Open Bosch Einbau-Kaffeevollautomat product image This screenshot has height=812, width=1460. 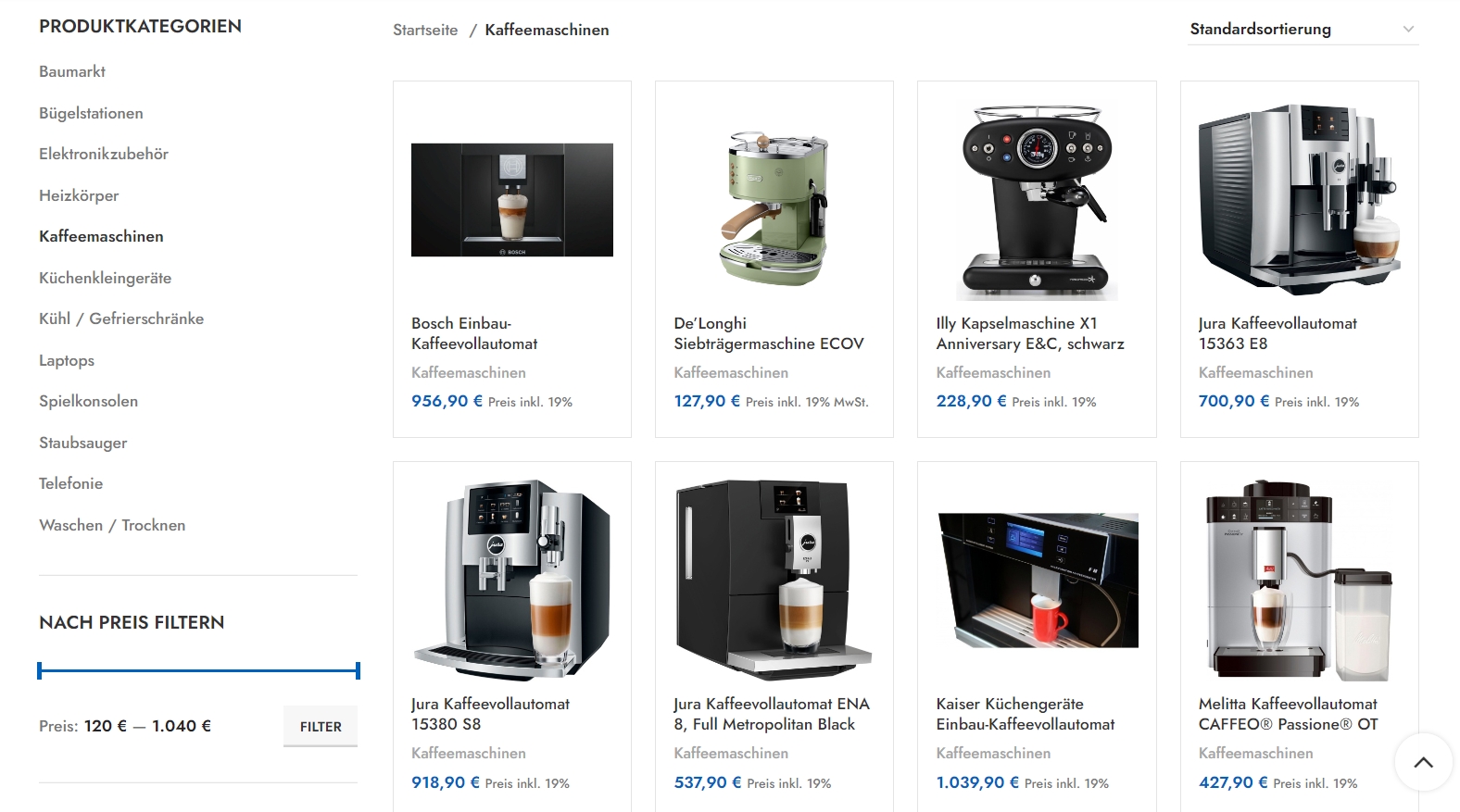click(x=512, y=200)
